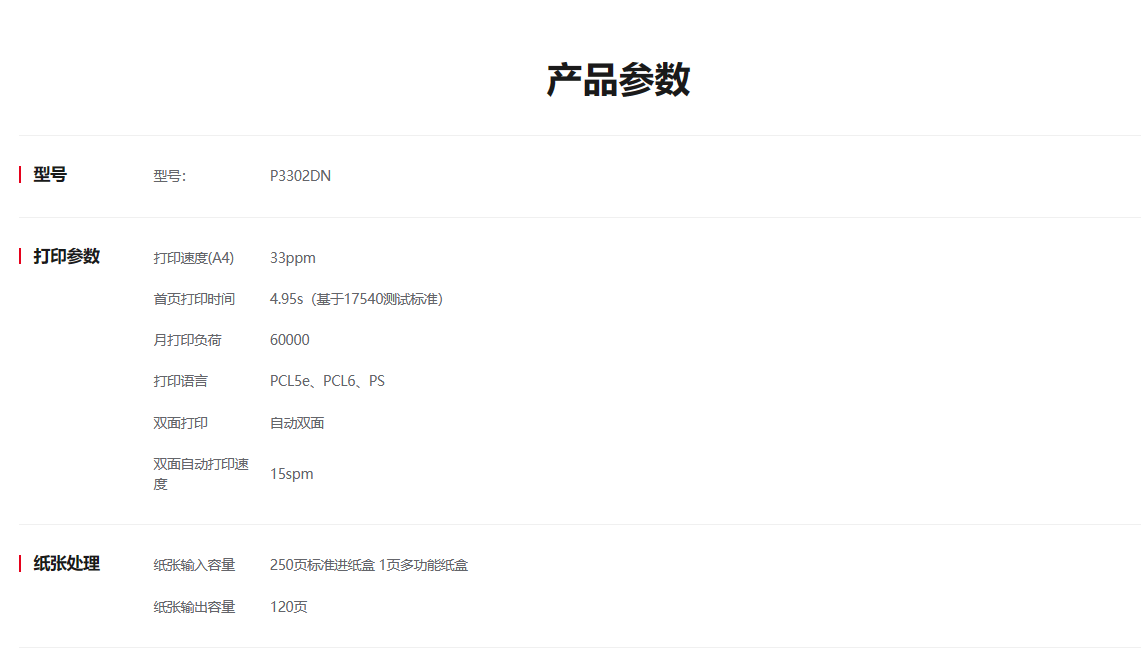Click the PCL5e、PCL6、PS value
Viewport: 1141px width, 652px height.
click(x=327, y=381)
